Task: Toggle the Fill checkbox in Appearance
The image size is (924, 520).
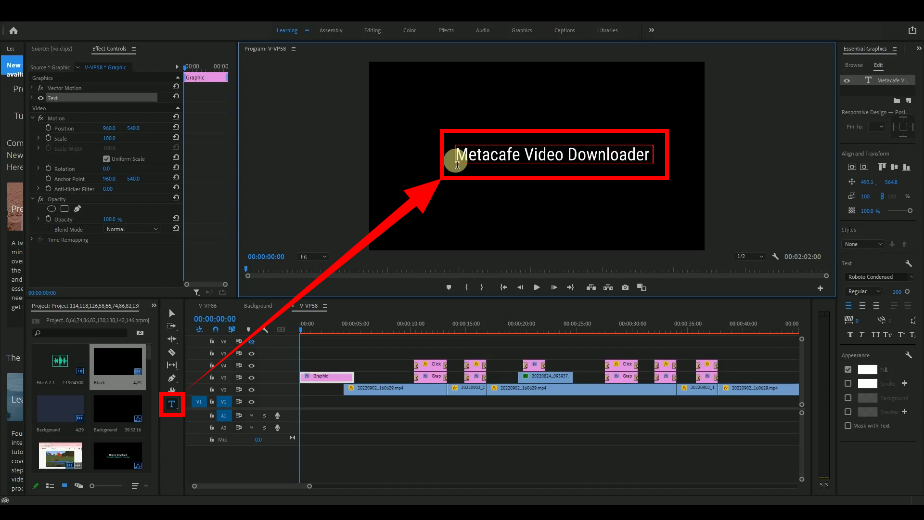Action: [848, 370]
